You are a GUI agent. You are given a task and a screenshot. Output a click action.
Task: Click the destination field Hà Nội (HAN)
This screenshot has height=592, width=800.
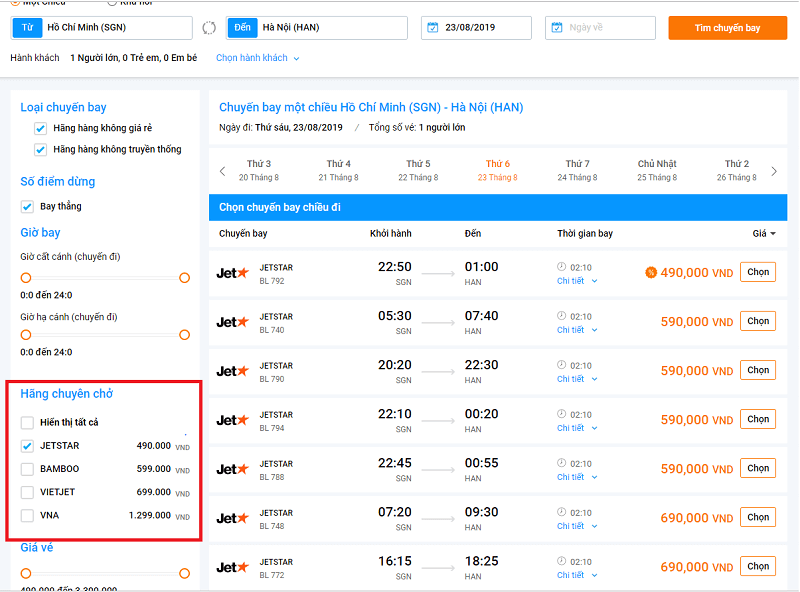click(317, 28)
